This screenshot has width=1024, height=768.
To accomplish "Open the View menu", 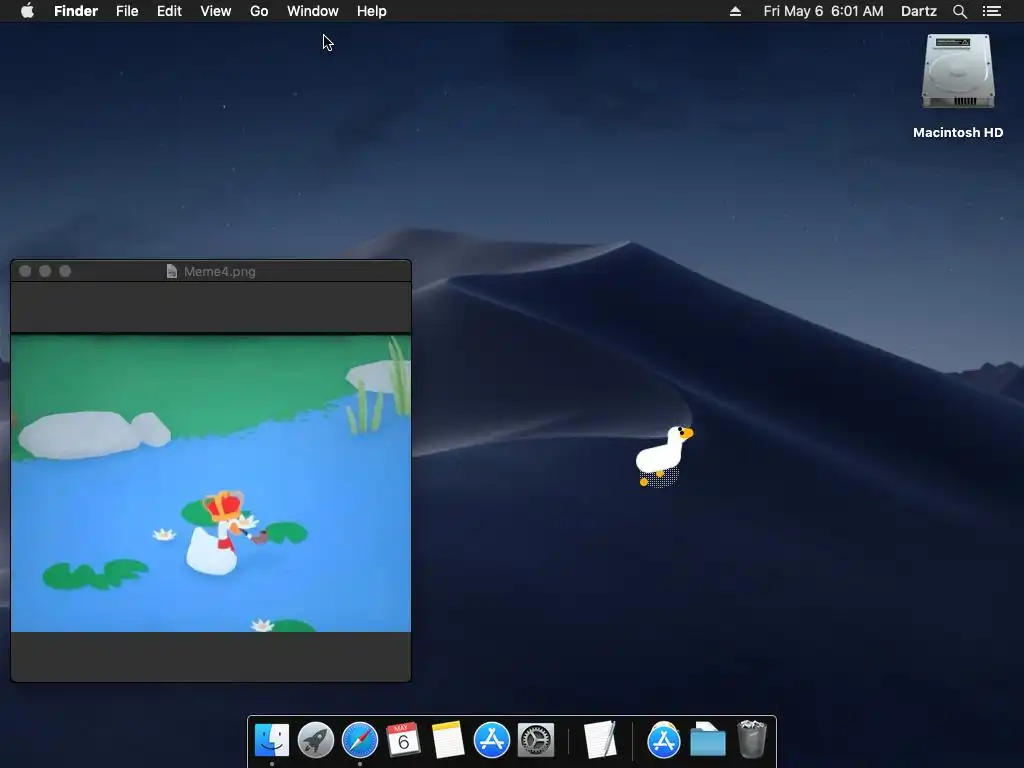I will point(216,11).
